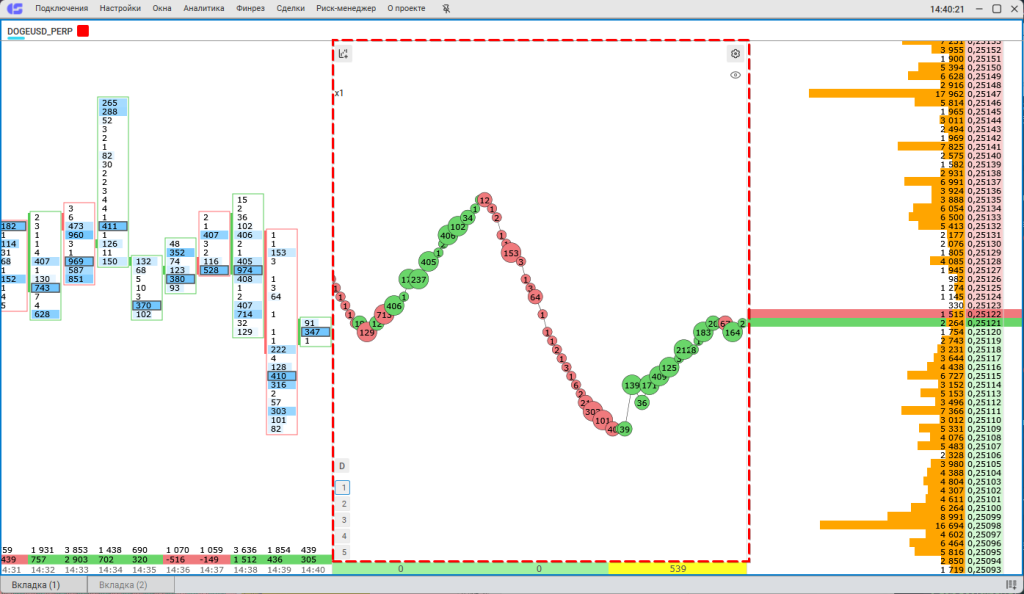Toggle the eye visibility icon in the tick chart

pyautogui.click(x=735, y=75)
